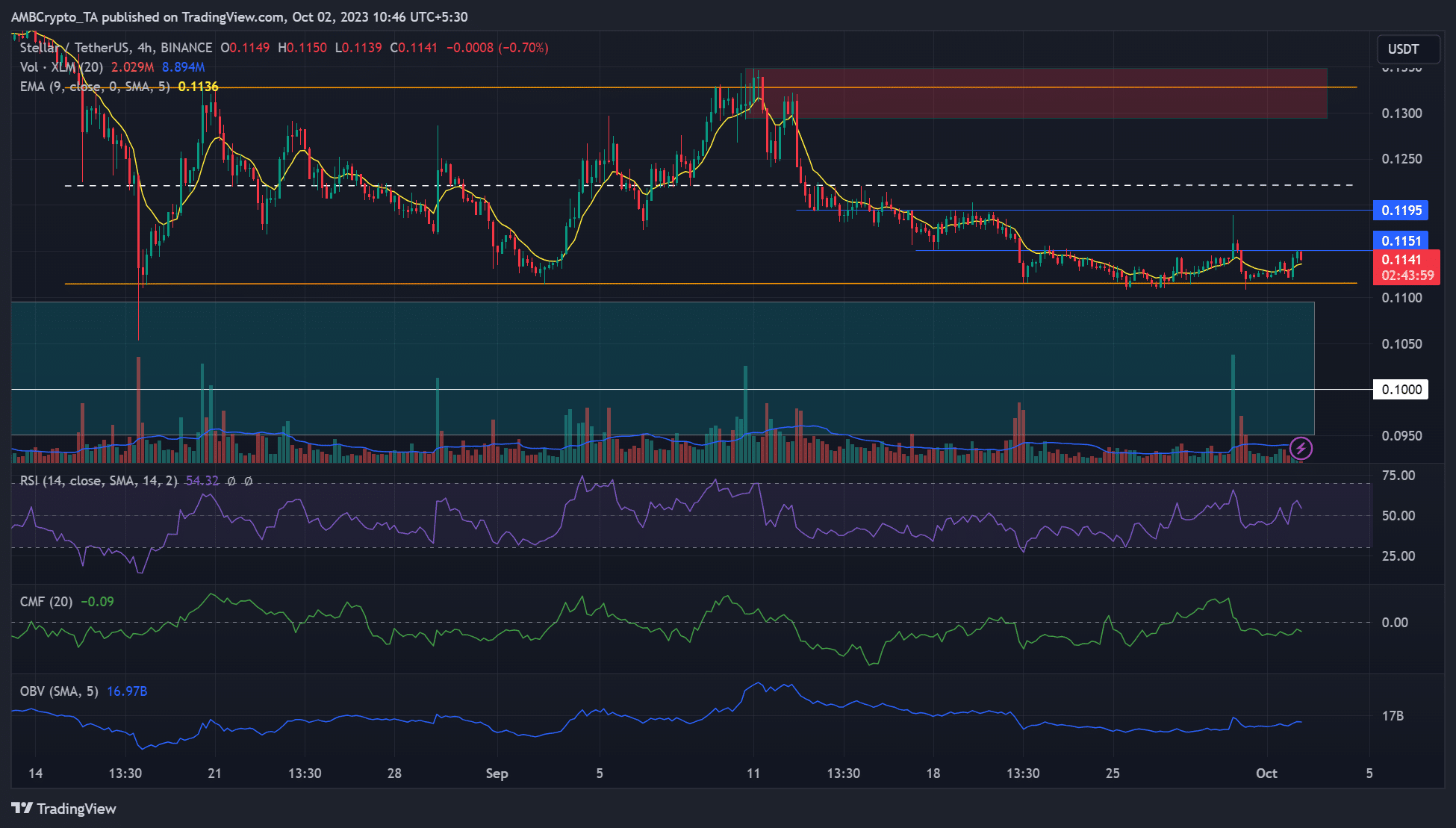Viewport: 1456px width, 828px height.
Task: Open the USDT currency selector
Action: 1403,49
